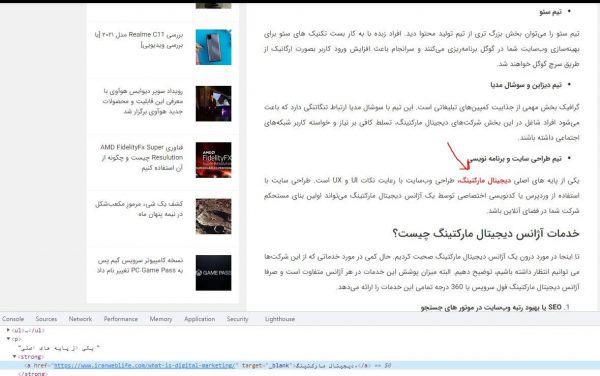
Task: Open the PC Game Pass rename article title
Action: tap(140, 265)
